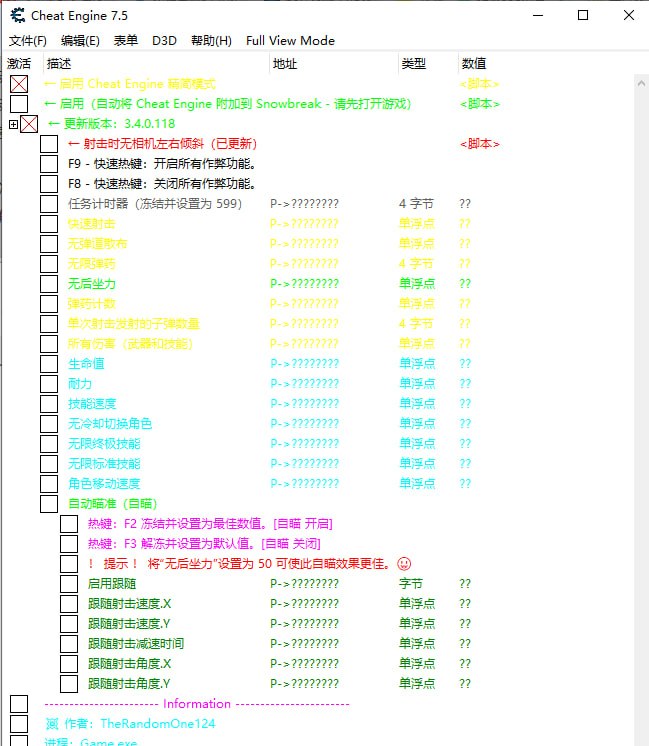Image resolution: width=649 pixels, height=746 pixels.
Task: Check the F9 快速热键 entry
Action: pyautogui.click(x=49, y=164)
